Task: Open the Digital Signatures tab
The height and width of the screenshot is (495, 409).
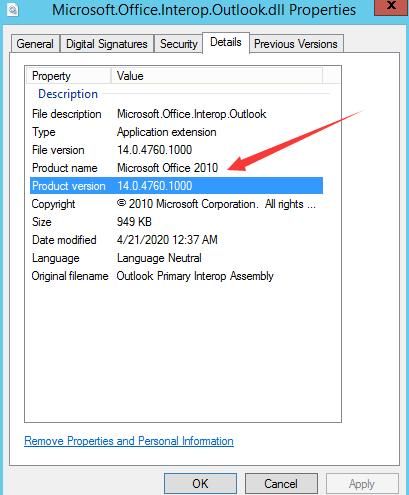Action: (x=107, y=44)
